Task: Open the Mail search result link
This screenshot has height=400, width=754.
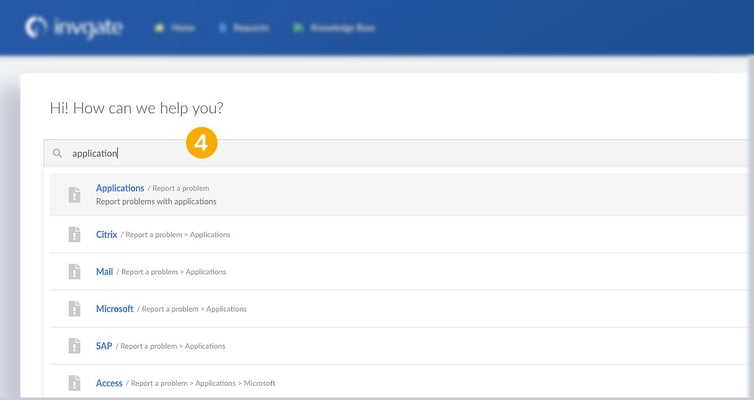Action: 104,272
